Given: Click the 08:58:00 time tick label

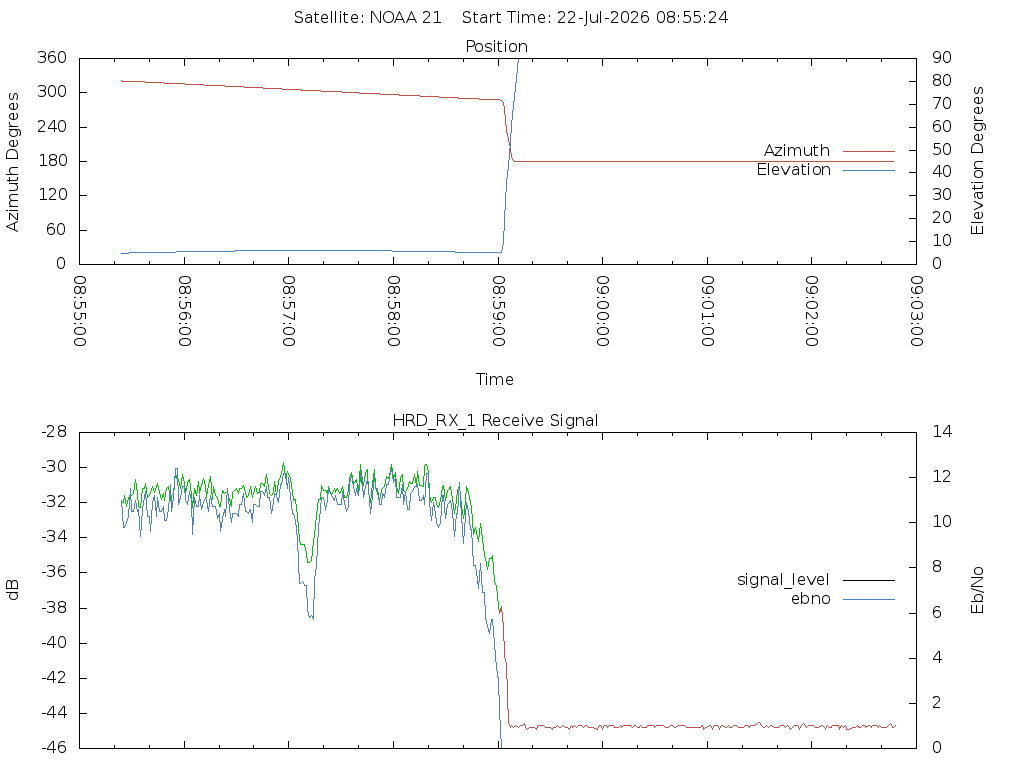Looking at the screenshot, I should (x=394, y=311).
